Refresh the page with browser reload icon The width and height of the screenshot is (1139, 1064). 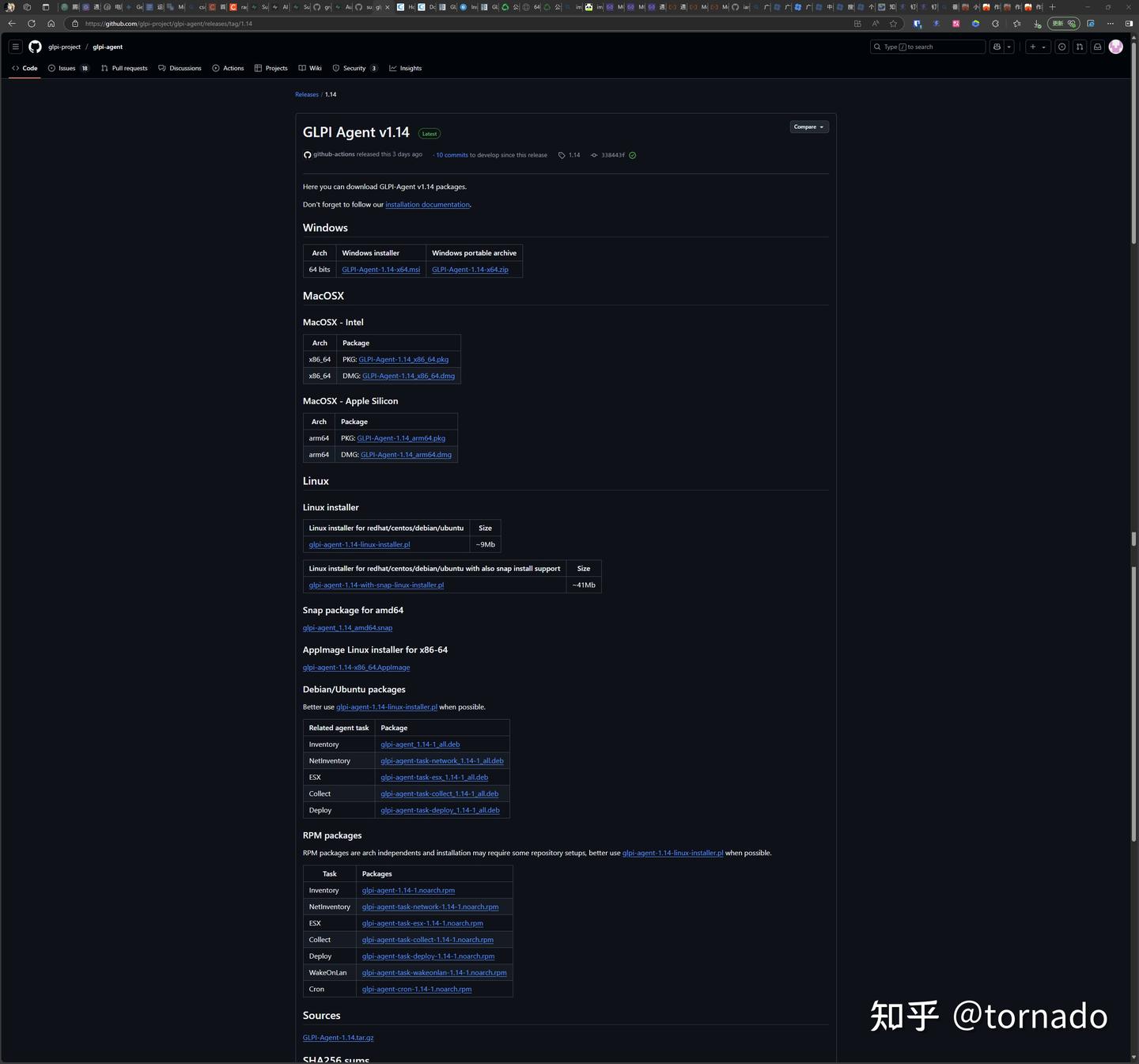31,24
